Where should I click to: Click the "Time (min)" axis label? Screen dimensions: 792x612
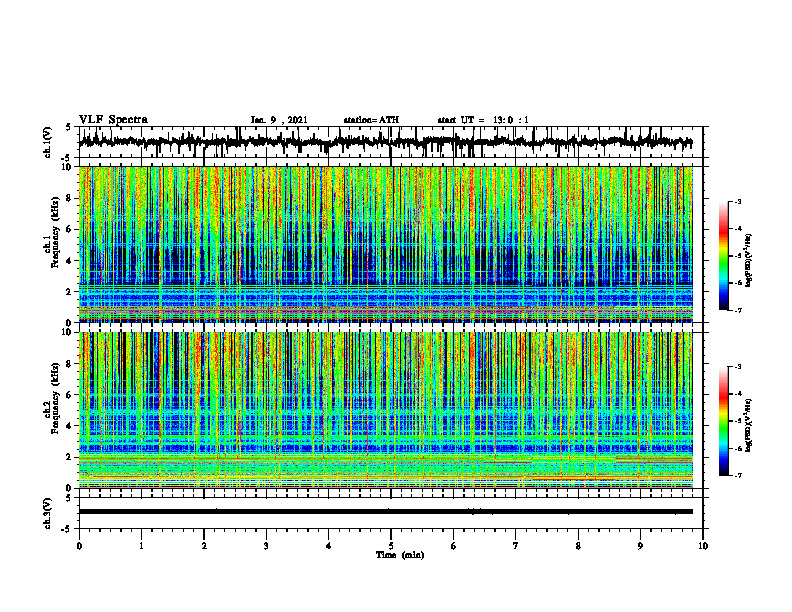[400, 555]
